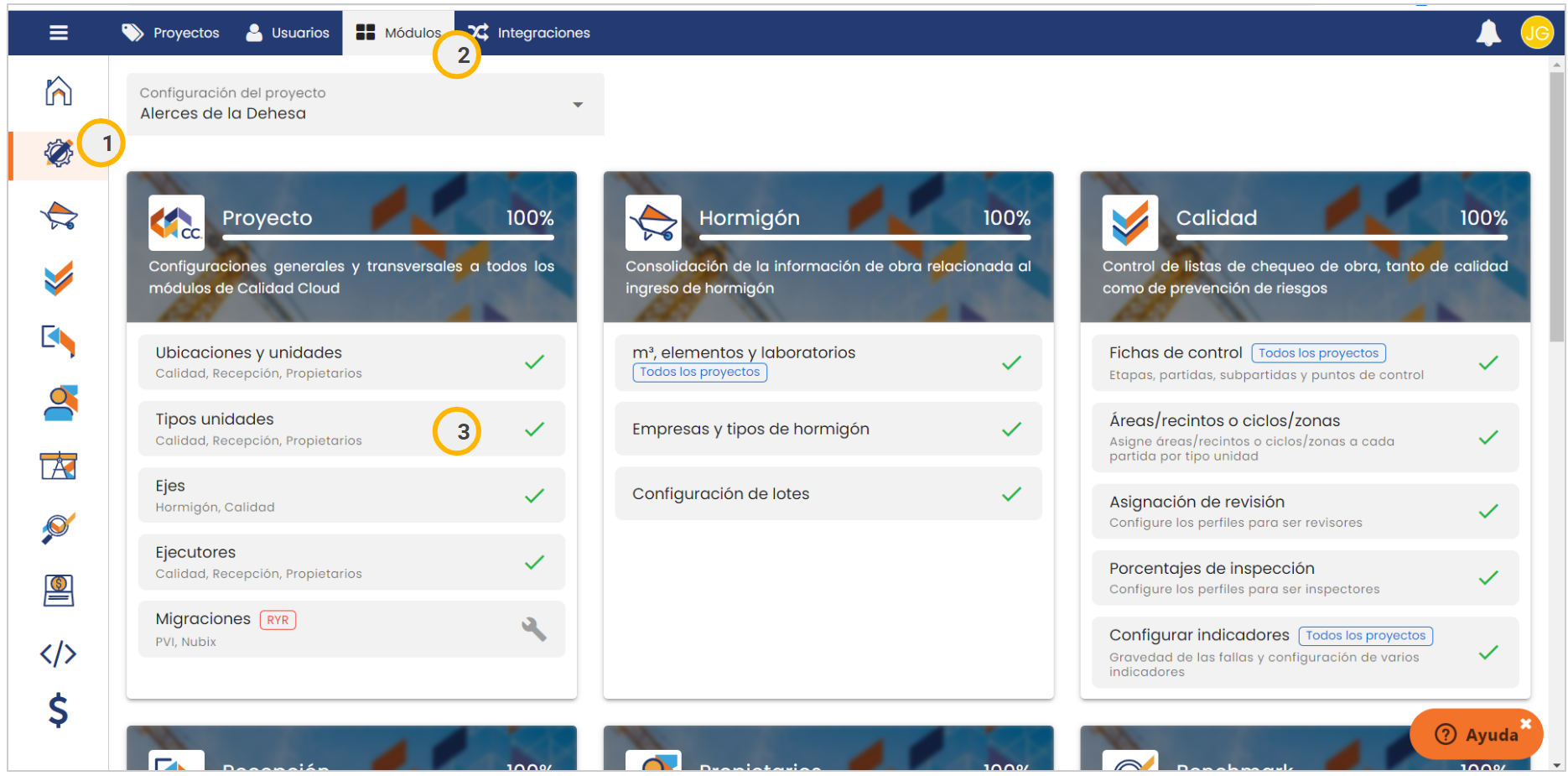Switch to the Integraciones tab
1568x776 pixels.
point(530,33)
